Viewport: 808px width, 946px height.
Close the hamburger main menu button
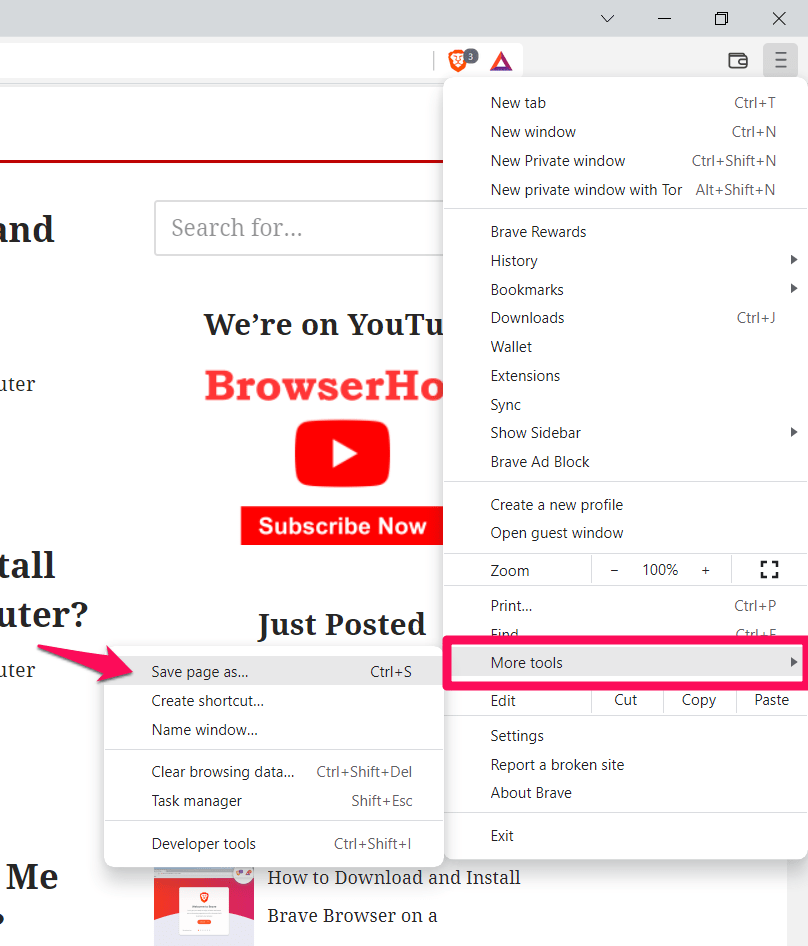pos(780,61)
